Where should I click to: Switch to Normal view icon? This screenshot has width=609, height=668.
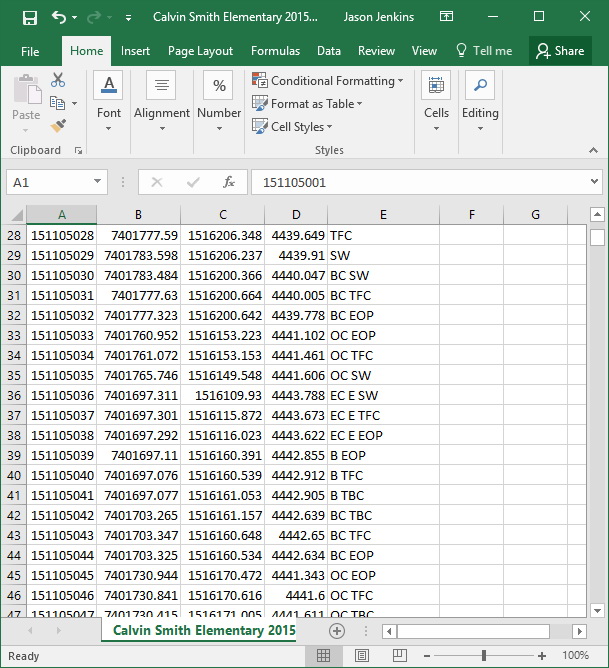pyautogui.click(x=323, y=656)
